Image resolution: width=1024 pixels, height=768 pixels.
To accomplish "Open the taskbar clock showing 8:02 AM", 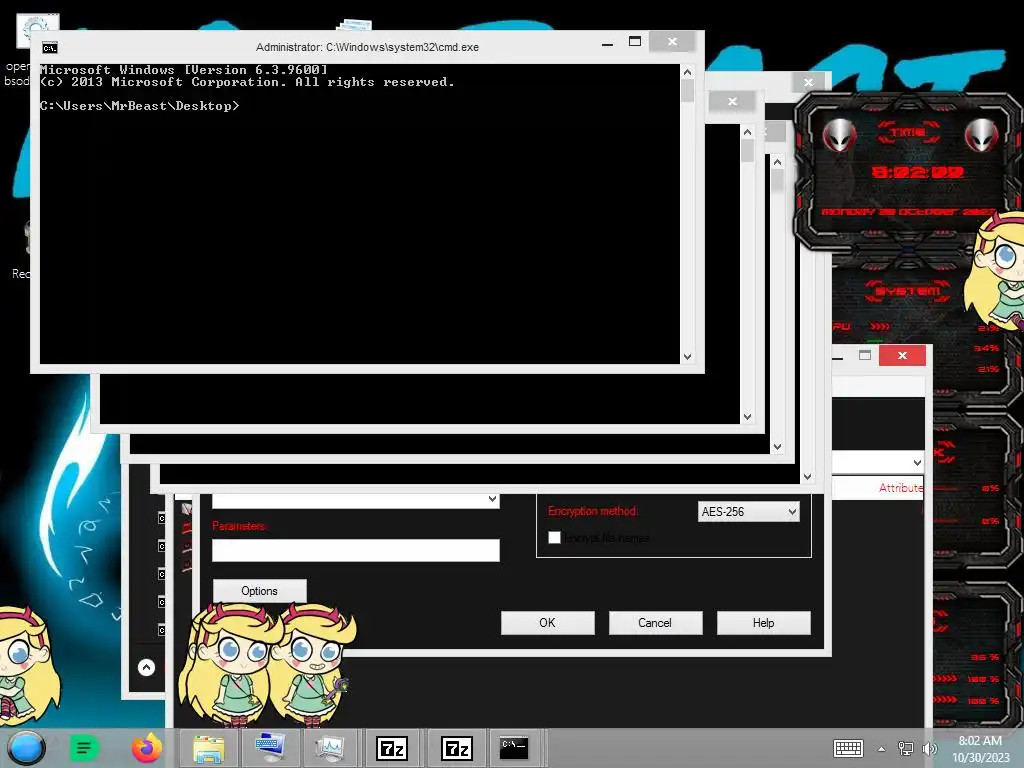I will coord(980,749).
